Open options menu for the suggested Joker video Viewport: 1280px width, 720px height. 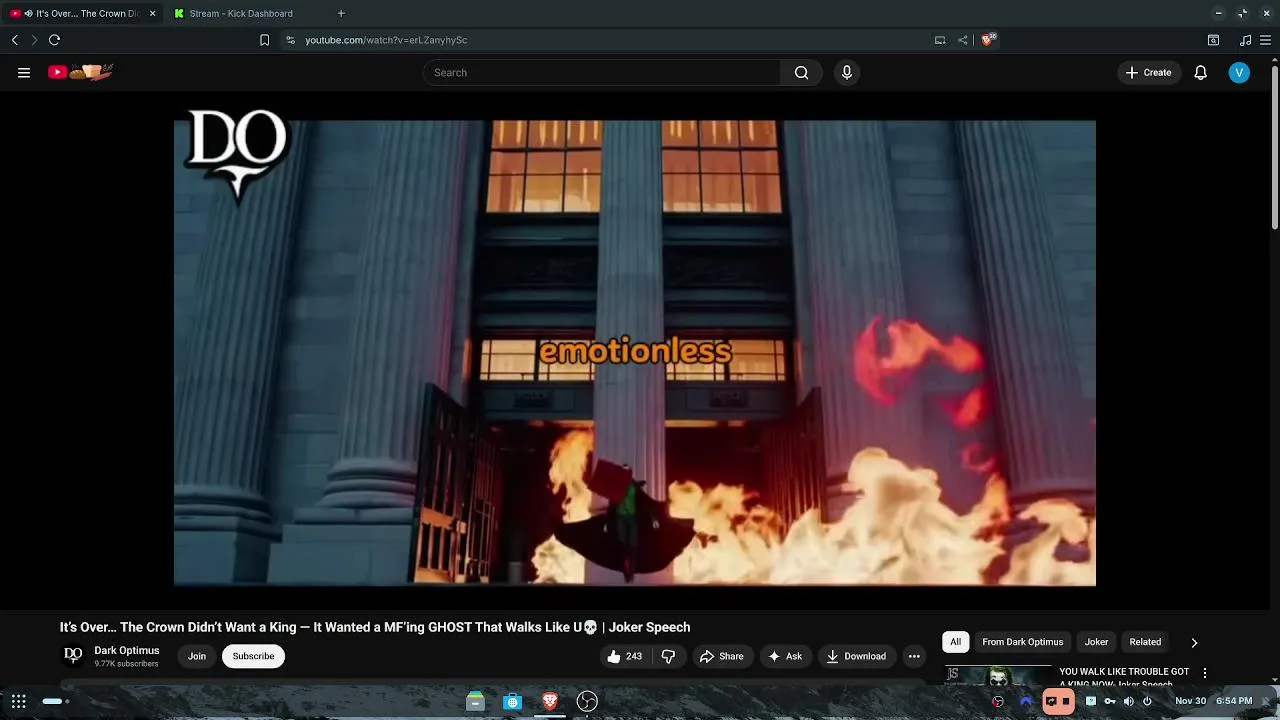click(x=1205, y=673)
